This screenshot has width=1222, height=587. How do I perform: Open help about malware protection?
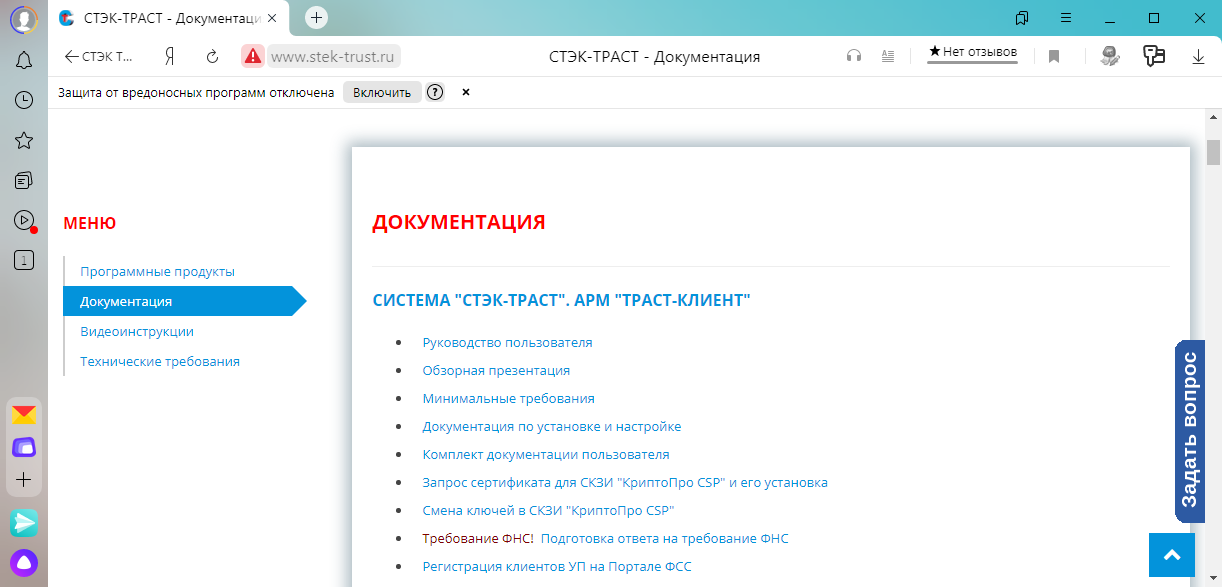pos(435,92)
